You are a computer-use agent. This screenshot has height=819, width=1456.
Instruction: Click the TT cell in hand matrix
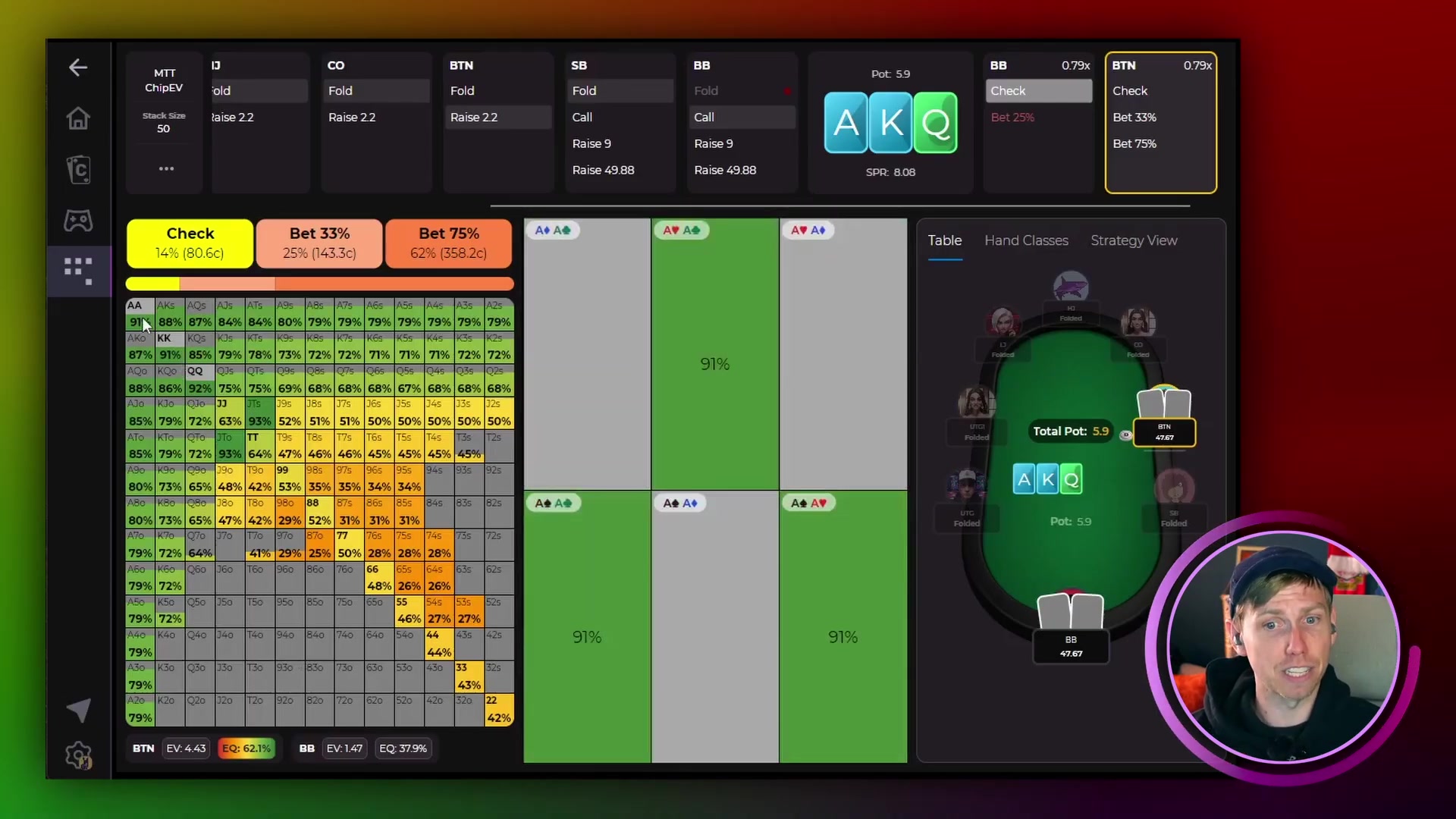pos(260,447)
